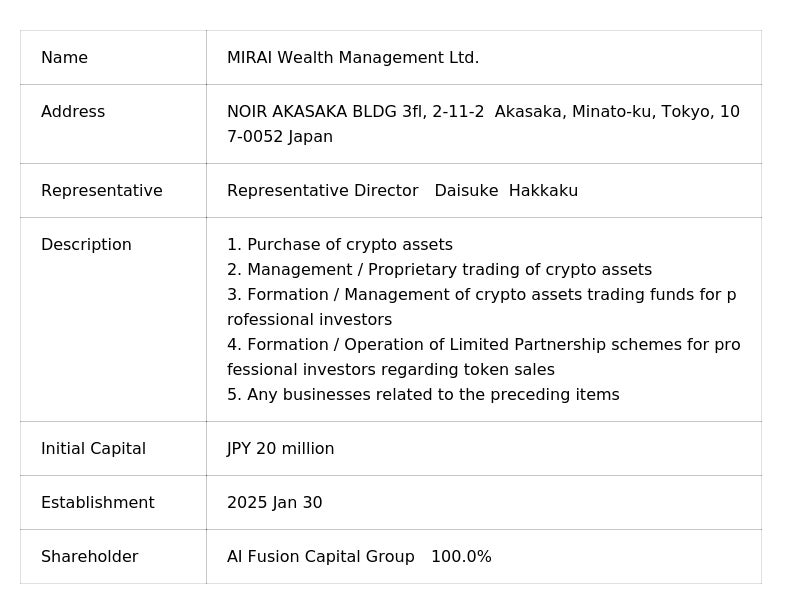Click the Shareholder row label
800x614 pixels.
[89, 557]
